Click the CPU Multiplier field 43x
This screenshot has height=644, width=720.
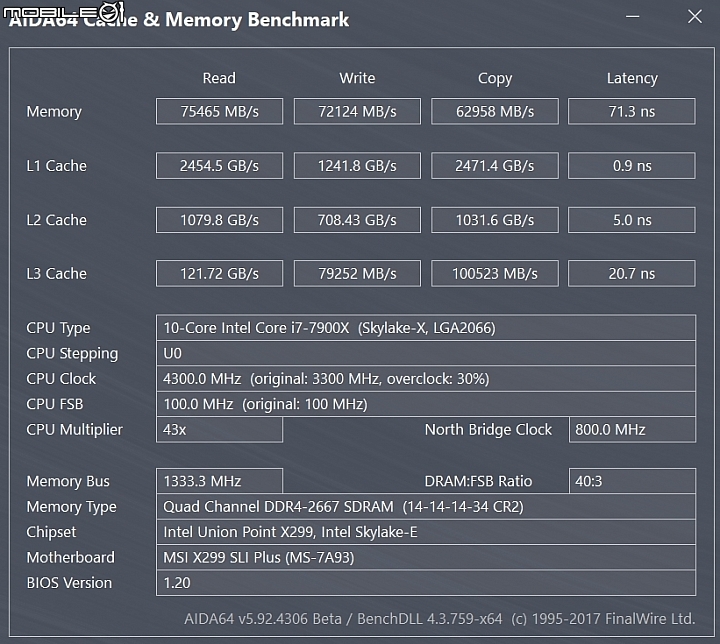click(x=219, y=430)
